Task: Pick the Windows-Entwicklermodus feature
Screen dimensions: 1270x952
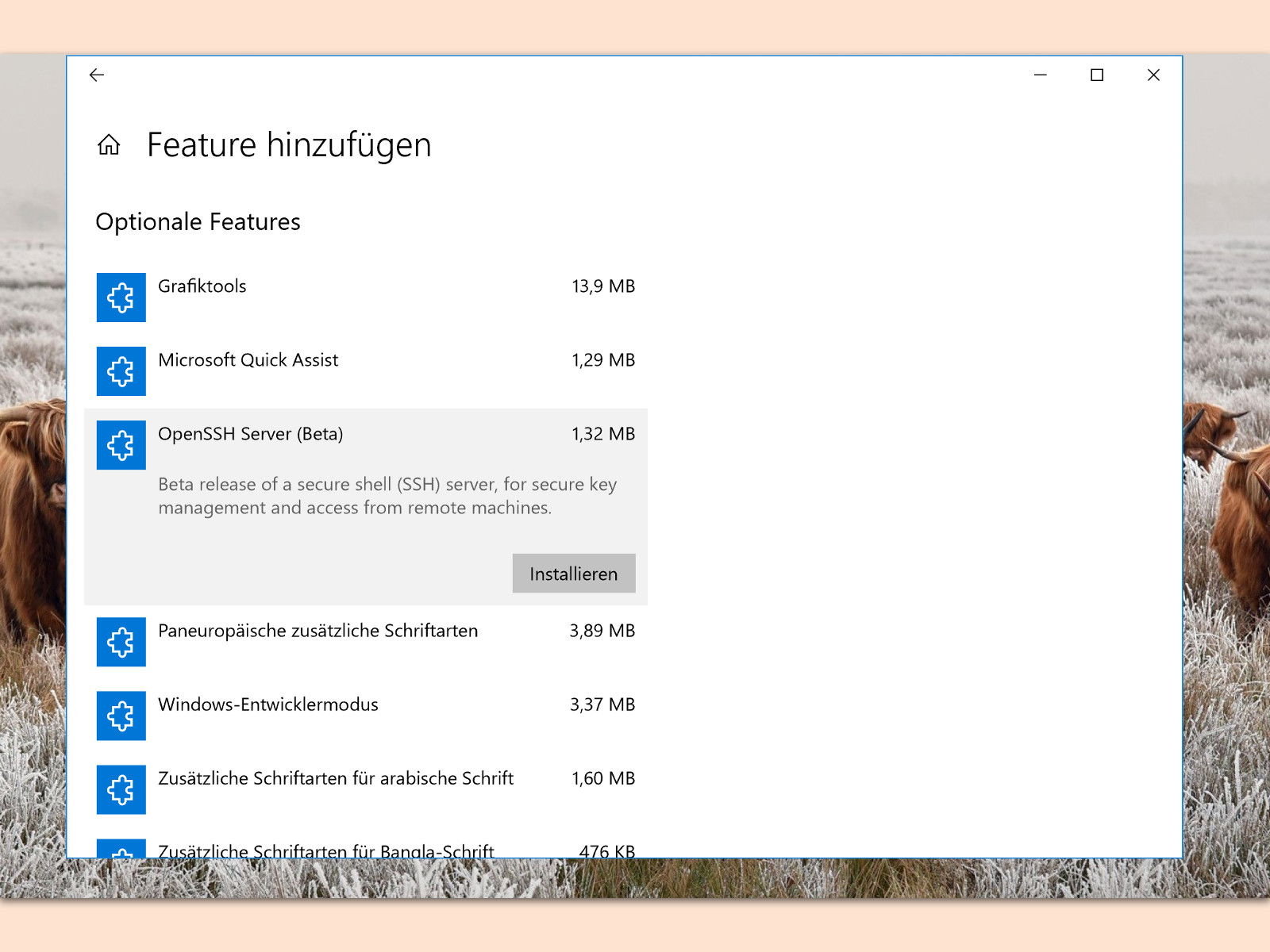Action: 268,704
